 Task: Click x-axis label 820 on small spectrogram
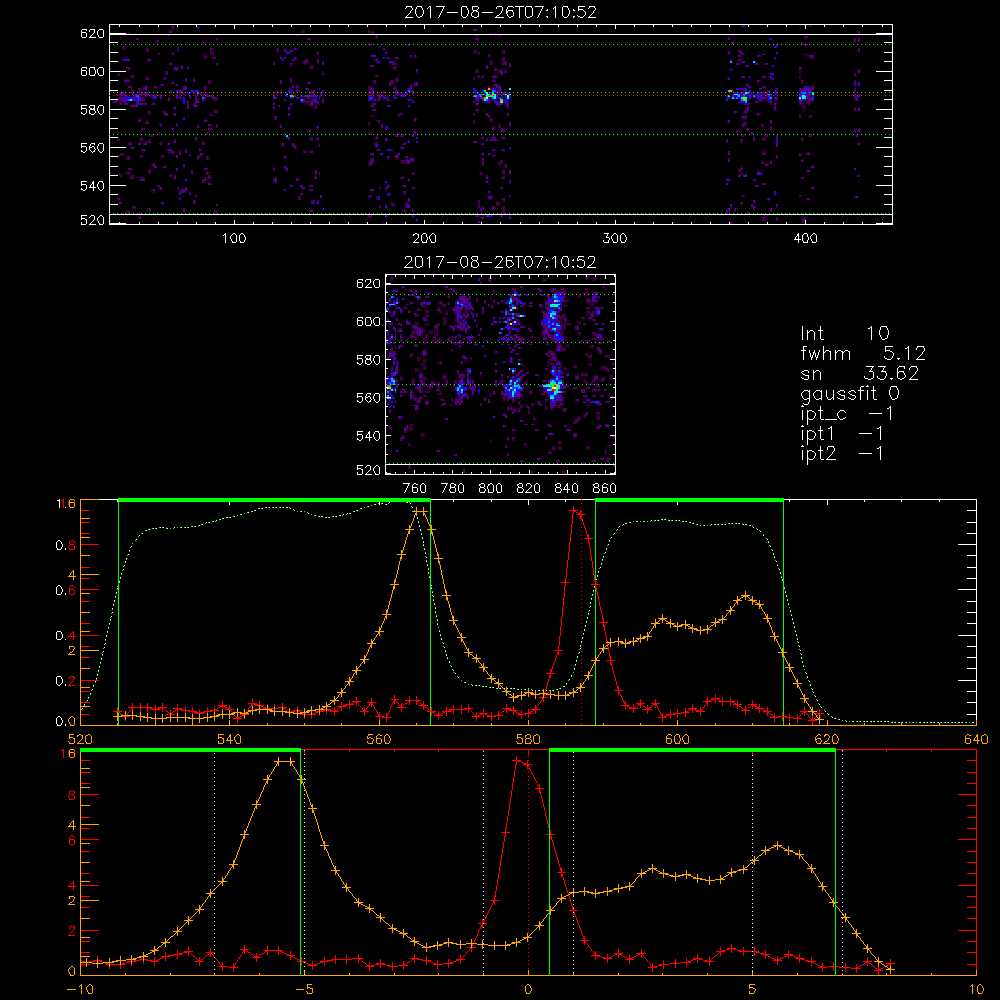529,489
